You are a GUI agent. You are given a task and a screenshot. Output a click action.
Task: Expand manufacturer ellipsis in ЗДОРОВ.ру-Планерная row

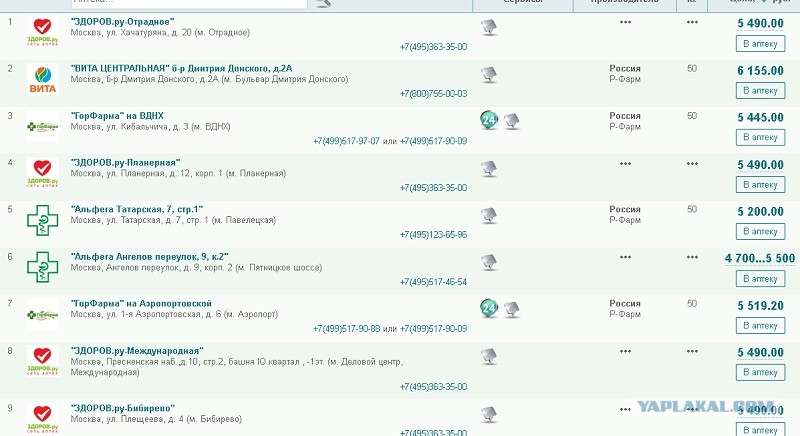pyautogui.click(x=626, y=164)
